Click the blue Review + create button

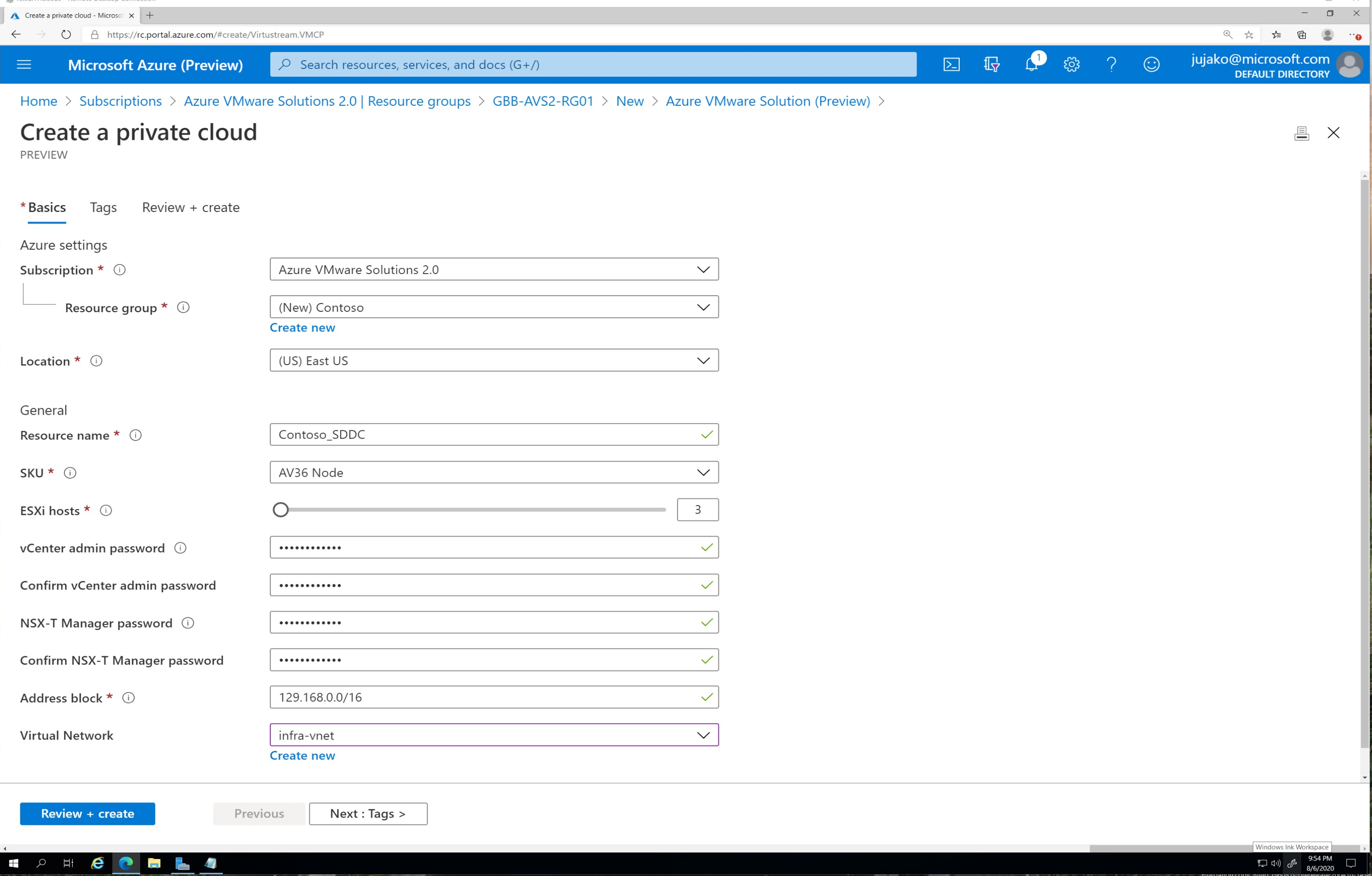point(87,813)
